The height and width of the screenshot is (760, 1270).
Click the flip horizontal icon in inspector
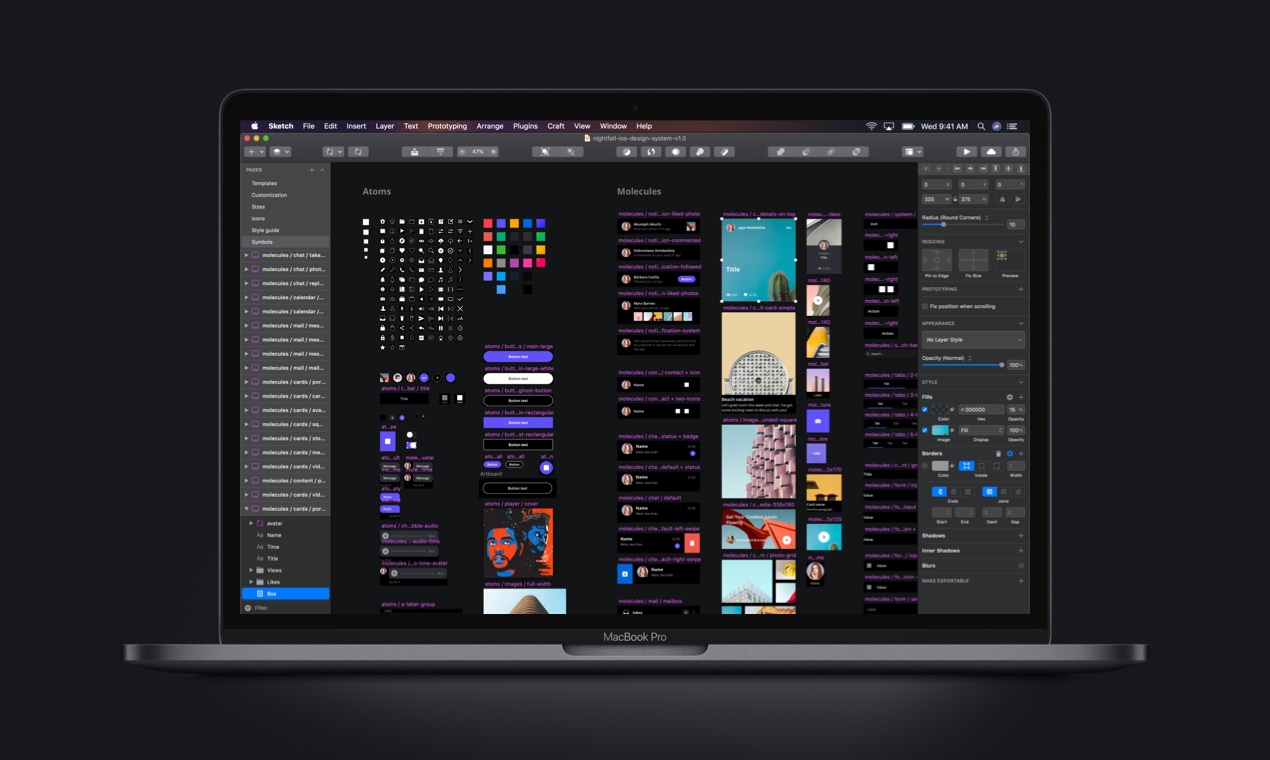click(1003, 199)
